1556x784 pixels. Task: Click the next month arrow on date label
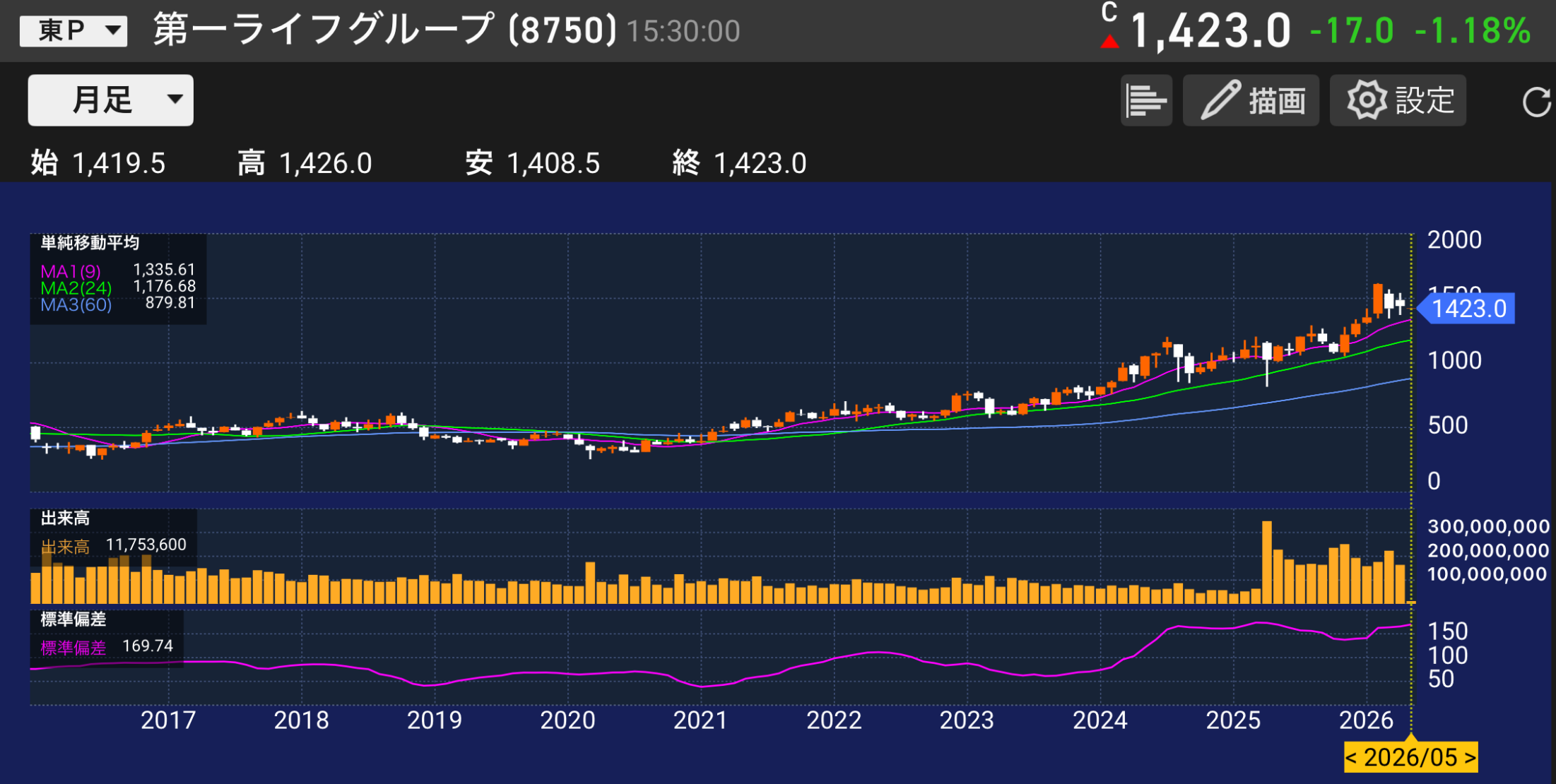(1470, 757)
